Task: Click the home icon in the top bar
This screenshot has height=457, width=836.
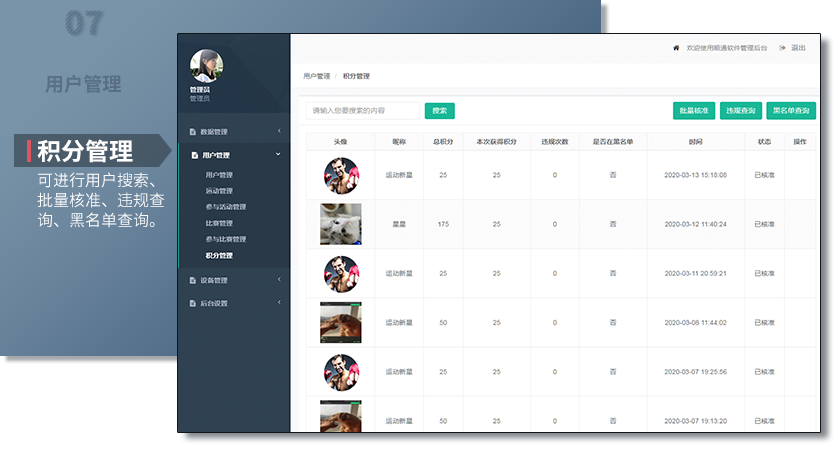Action: (x=676, y=48)
